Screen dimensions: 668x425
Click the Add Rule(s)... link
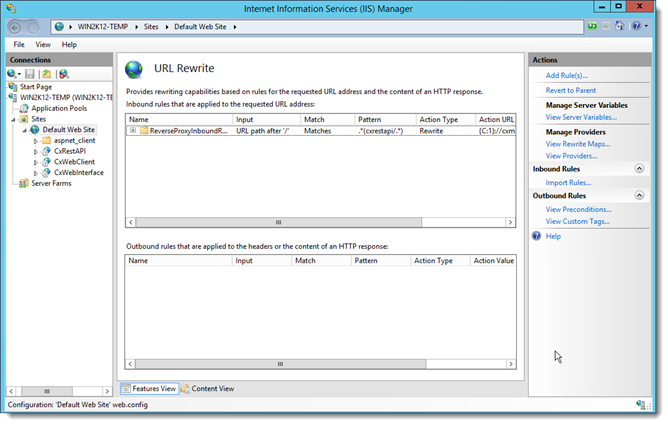click(567, 75)
